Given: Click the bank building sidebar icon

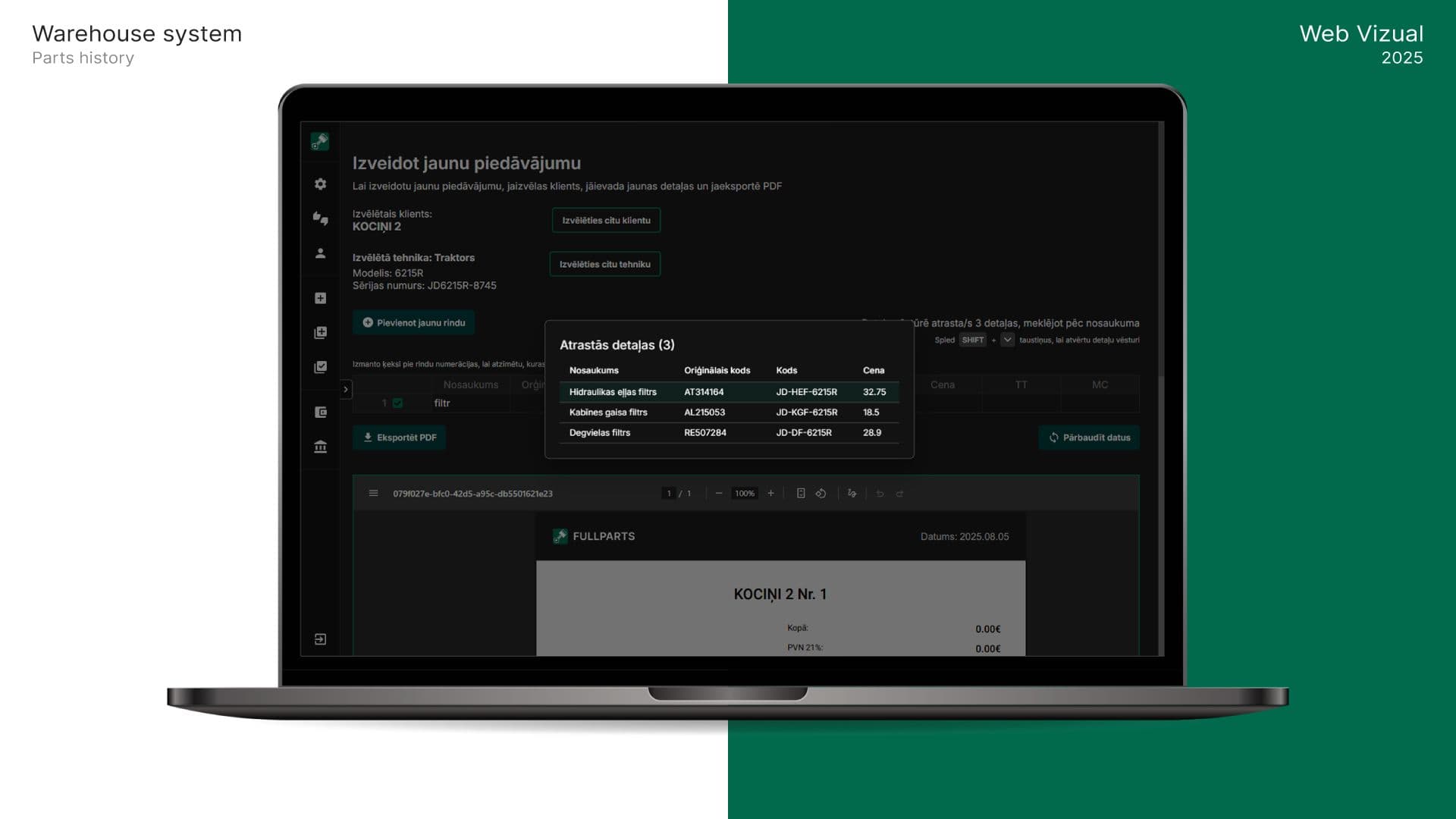Looking at the screenshot, I should pyautogui.click(x=320, y=447).
